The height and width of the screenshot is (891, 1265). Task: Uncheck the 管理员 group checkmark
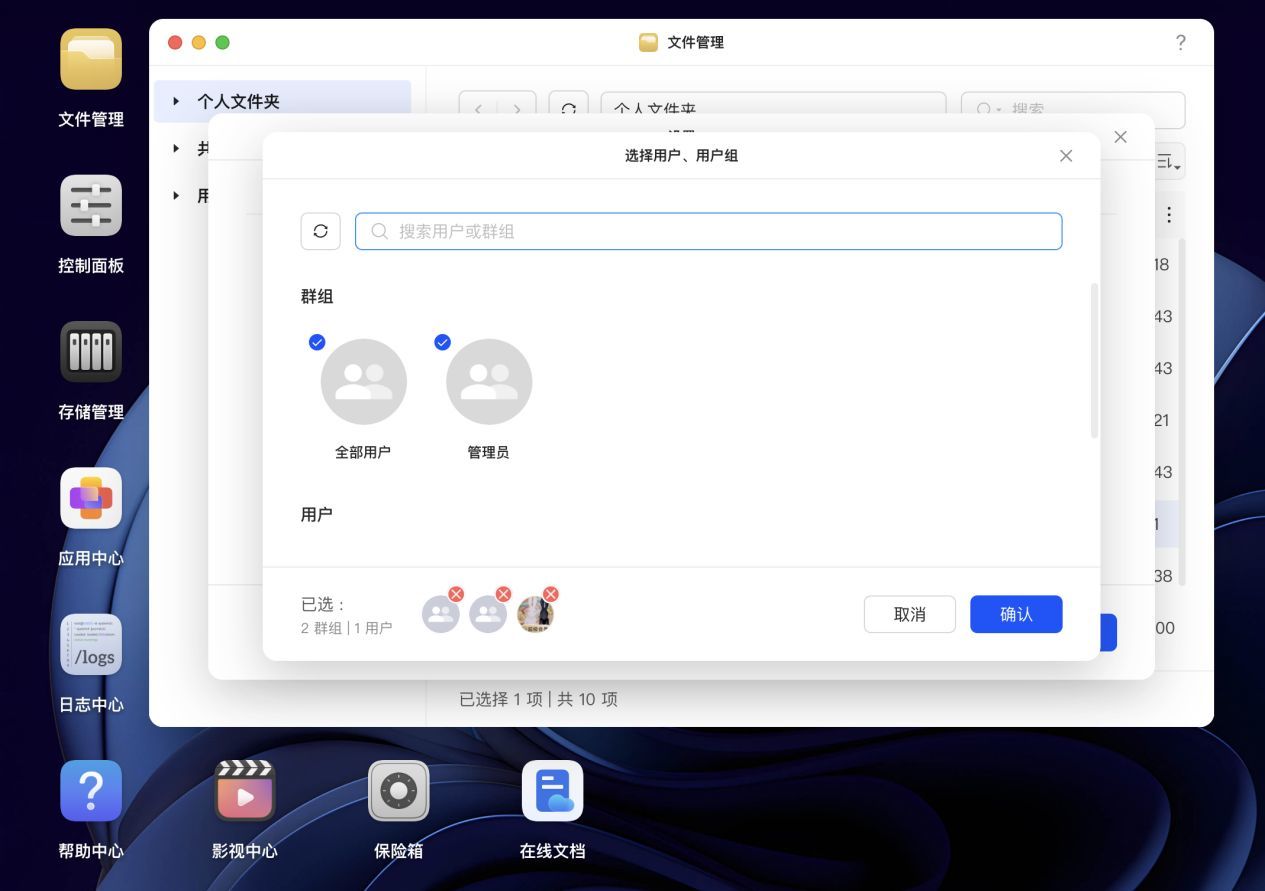pyautogui.click(x=442, y=342)
